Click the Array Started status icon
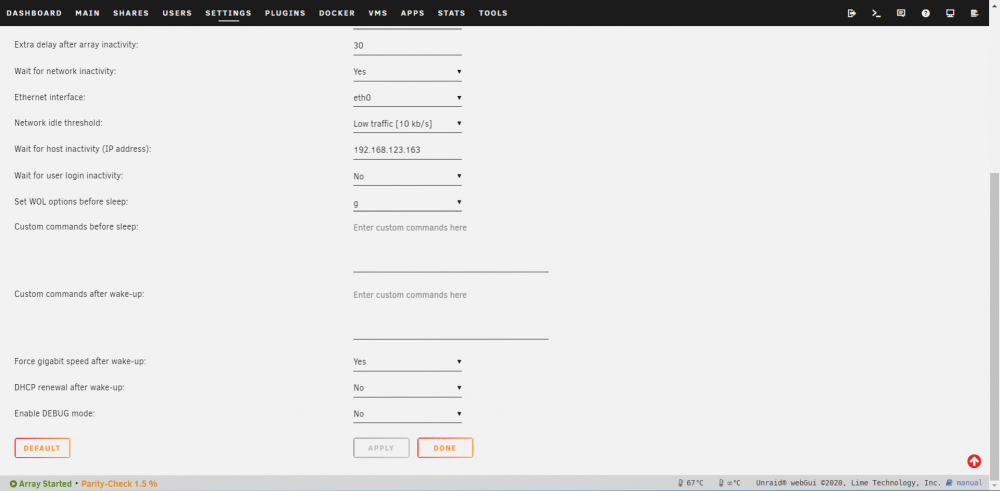Screen dimensions: 1000x491 pyautogui.click(x=13, y=484)
